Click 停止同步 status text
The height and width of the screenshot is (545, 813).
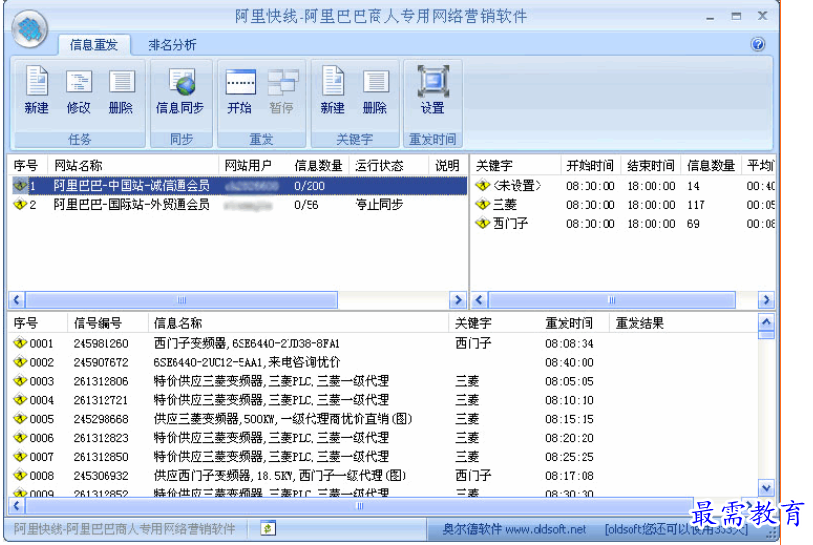tap(379, 205)
